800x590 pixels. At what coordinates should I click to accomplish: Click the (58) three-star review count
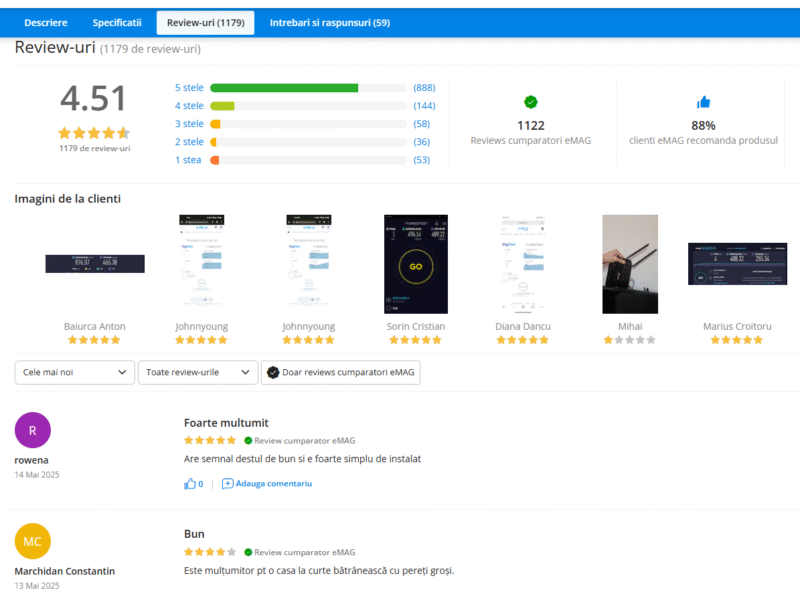point(421,124)
